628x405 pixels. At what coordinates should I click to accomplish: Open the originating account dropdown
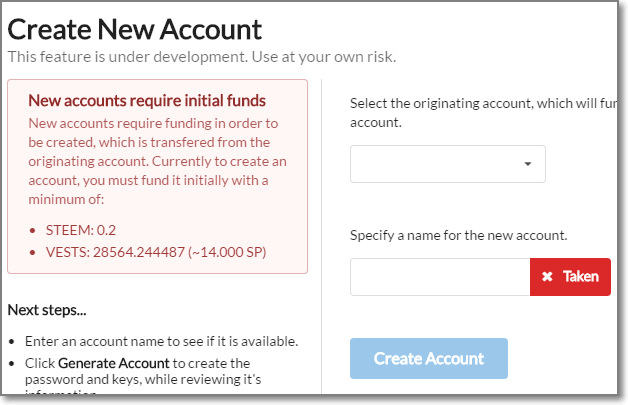pyautogui.click(x=447, y=164)
